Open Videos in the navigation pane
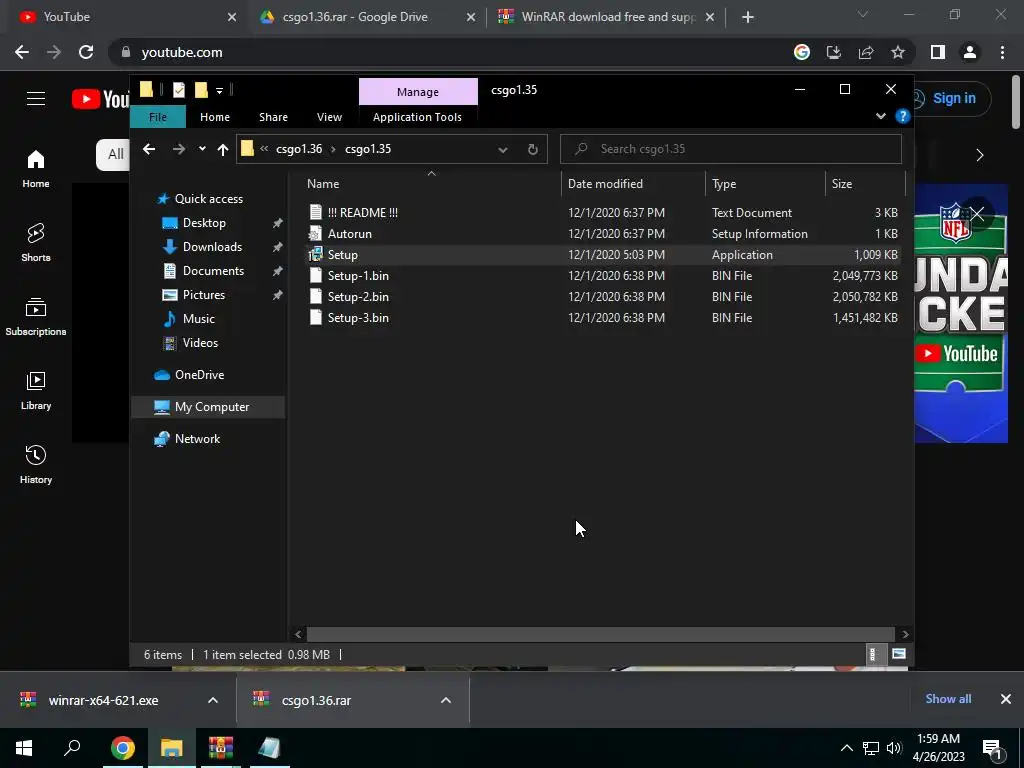1024x768 pixels. click(200, 343)
